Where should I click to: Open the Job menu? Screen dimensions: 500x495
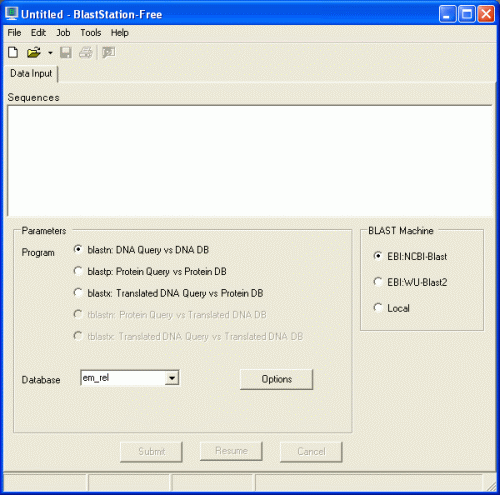click(x=63, y=33)
